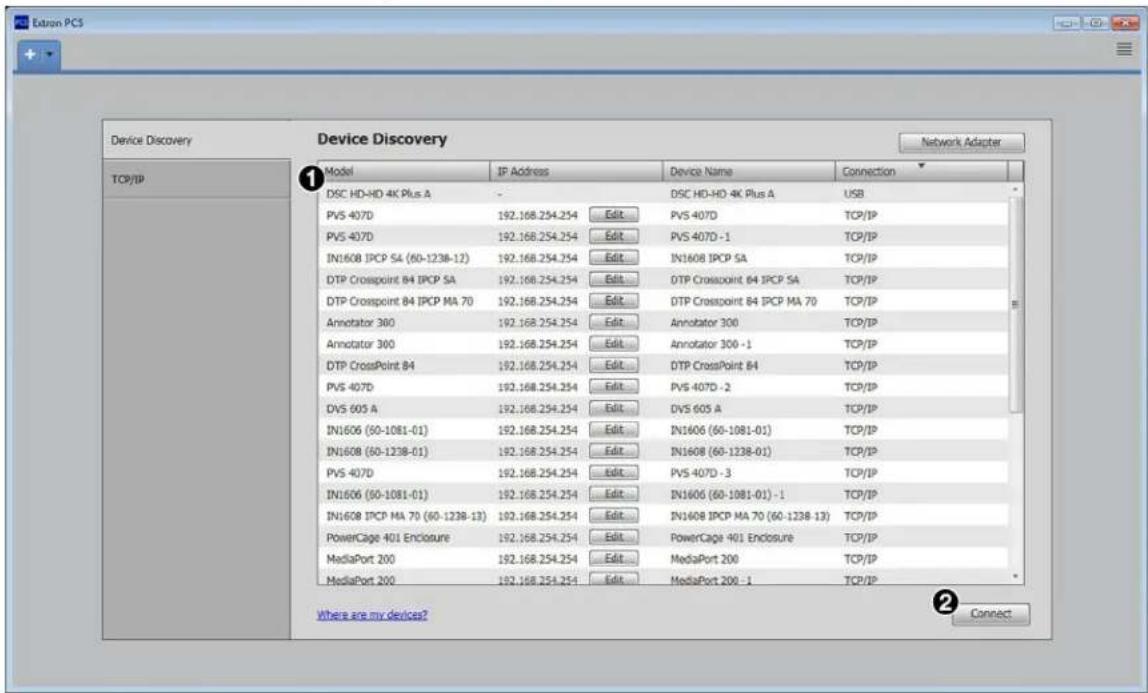This screenshot has height=693, width=1148.
Task: Click Edit in the PVS 407D - 3 row
Action: [614, 473]
